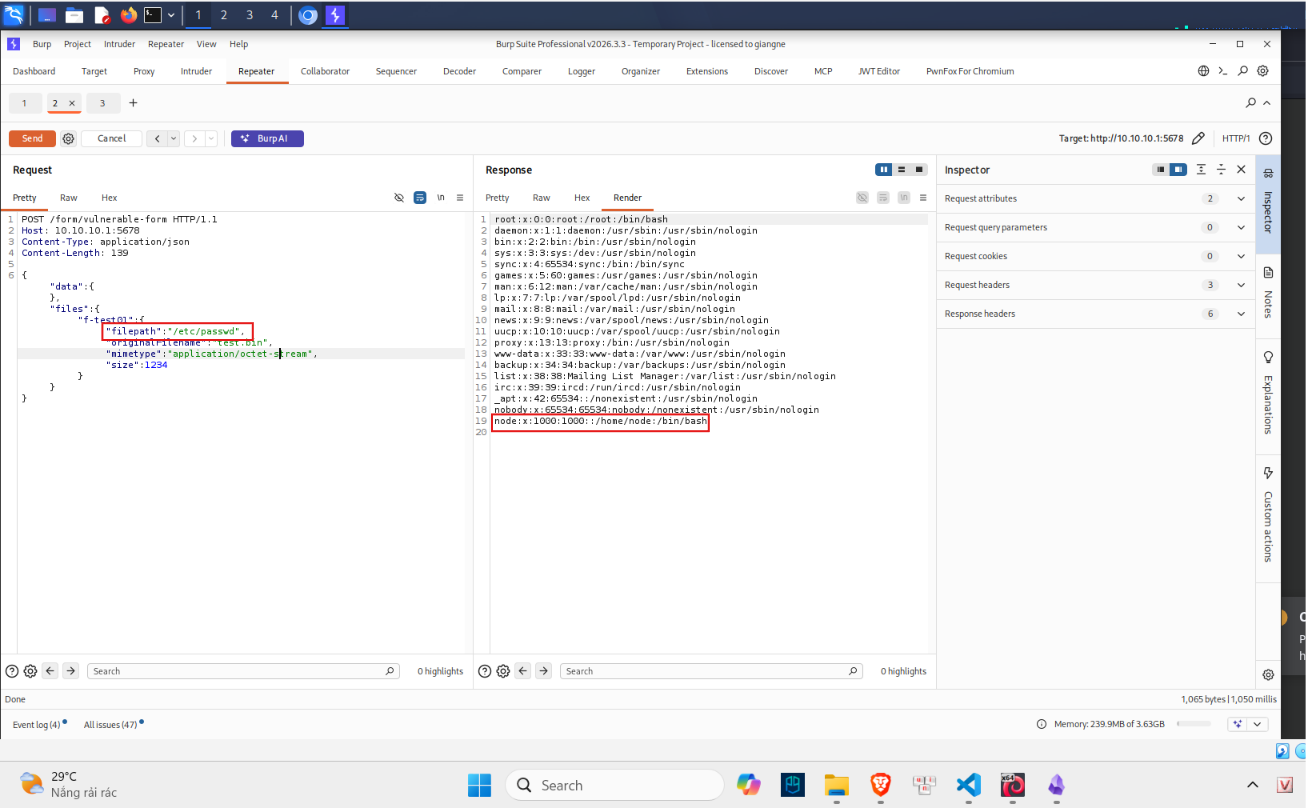The height and width of the screenshot is (809, 1306).
Task: Close Repeater tab 2
Action: tap(72, 104)
